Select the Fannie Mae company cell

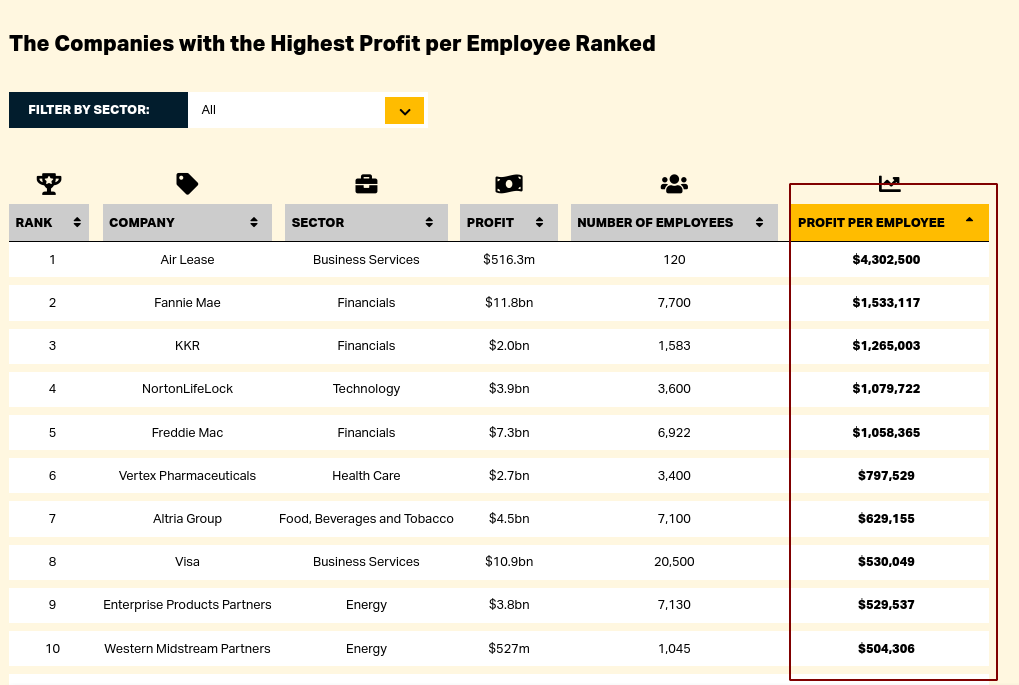click(x=187, y=302)
